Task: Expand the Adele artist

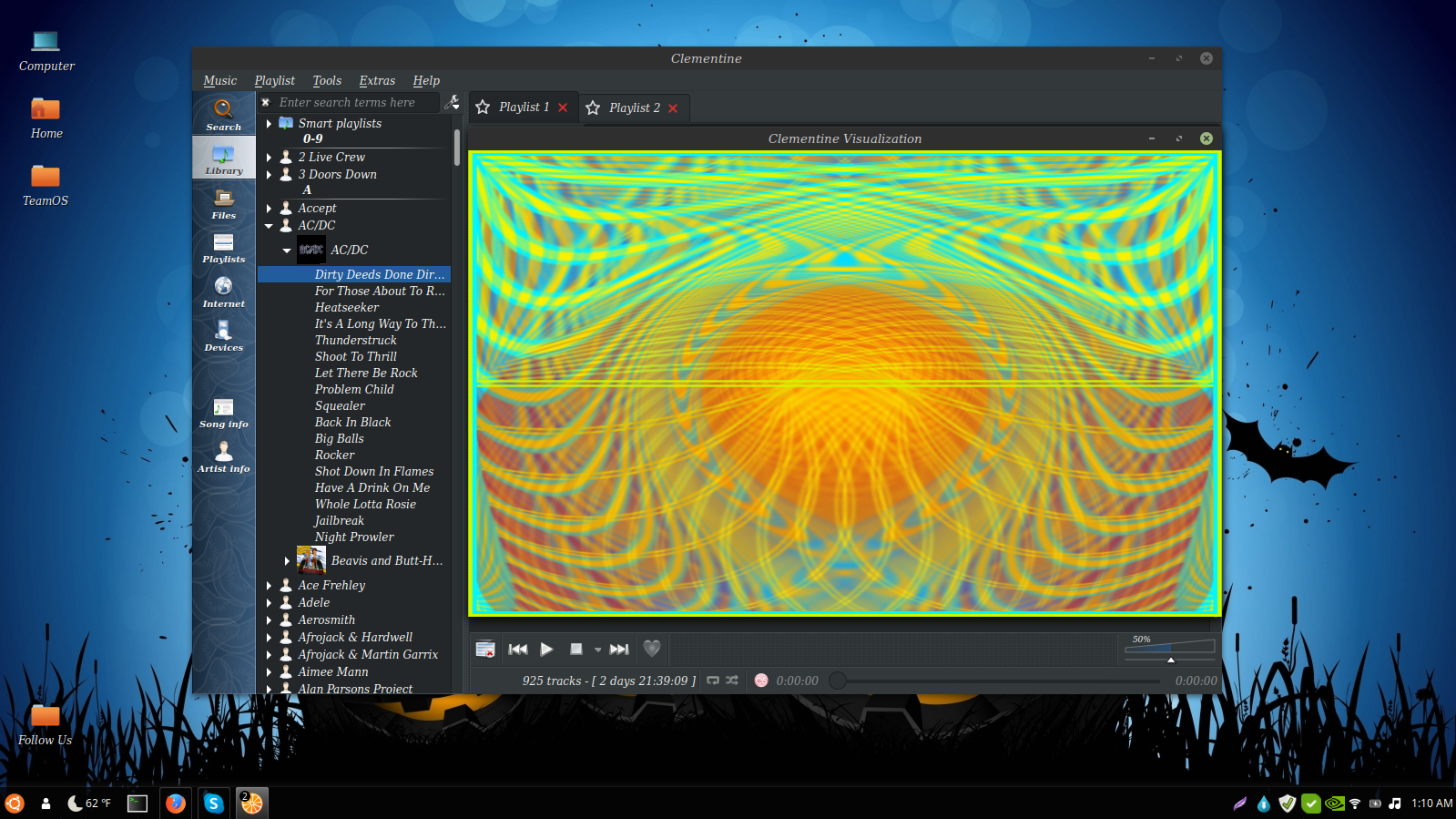Action: point(269,602)
